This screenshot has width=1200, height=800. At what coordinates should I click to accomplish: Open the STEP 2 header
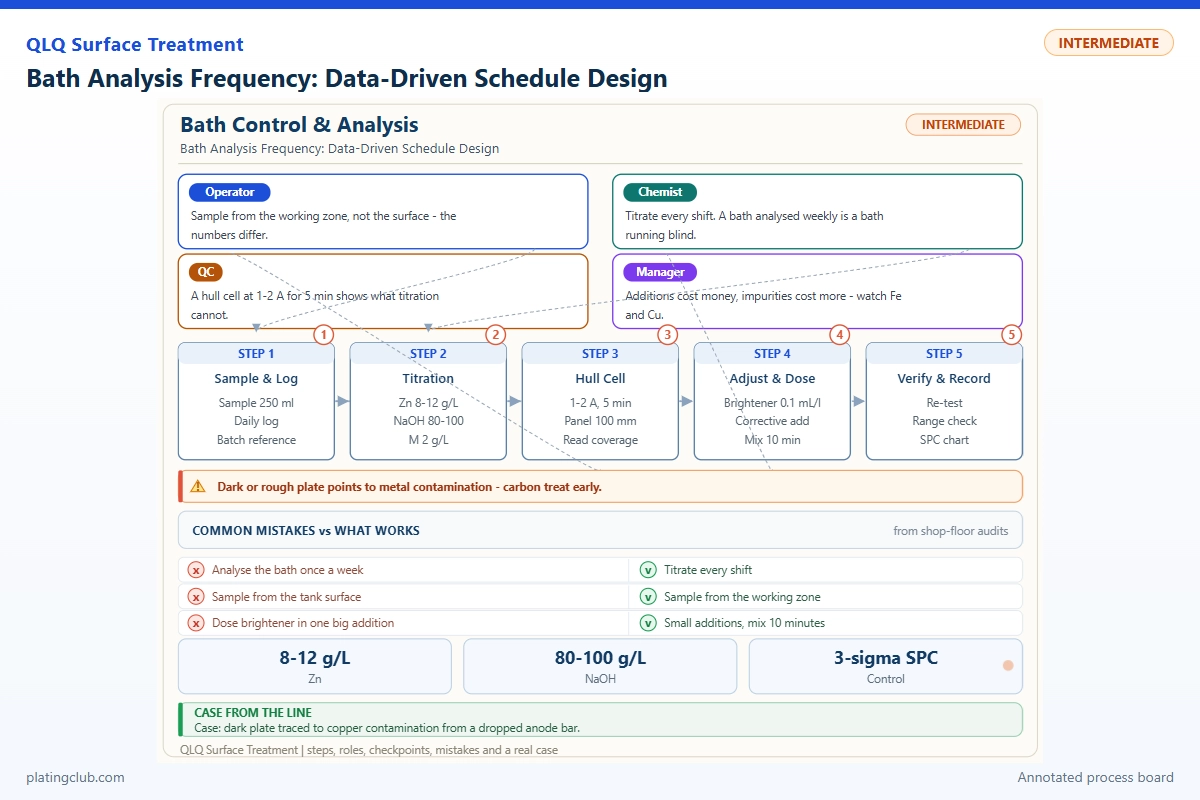[x=428, y=353]
